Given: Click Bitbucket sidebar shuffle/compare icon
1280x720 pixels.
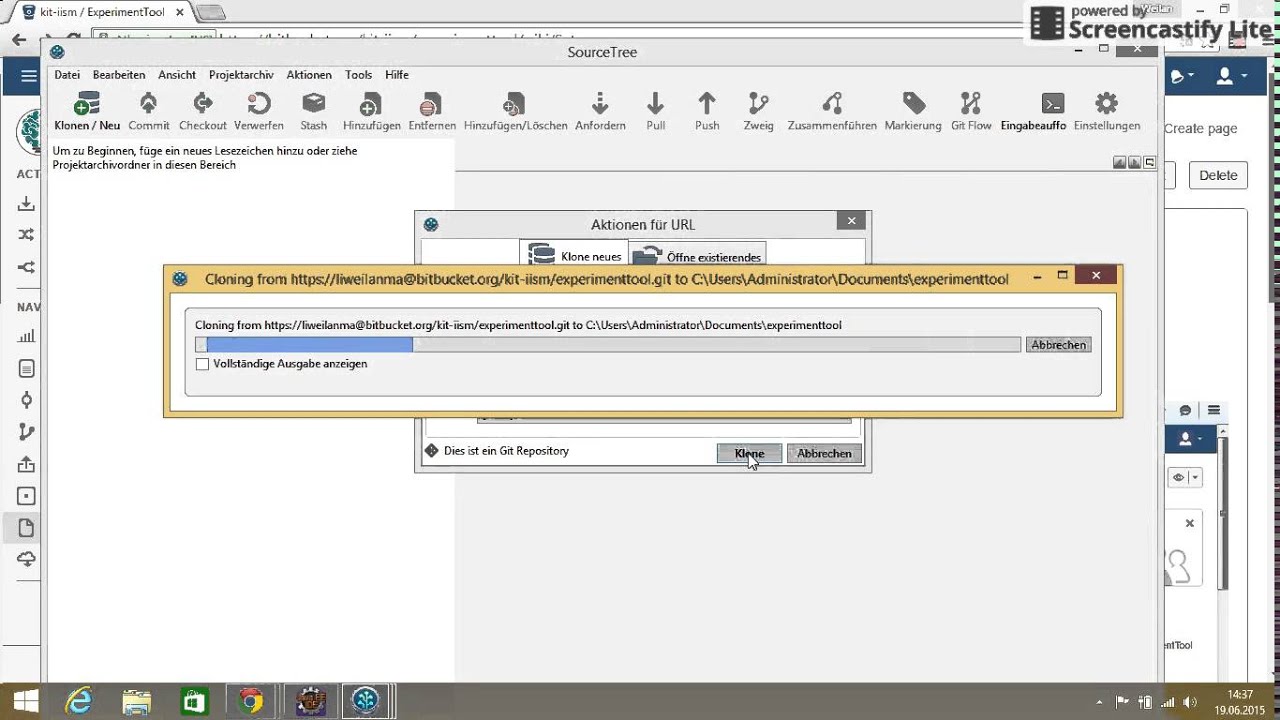Looking at the screenshot, I should [x=26, y=235].
